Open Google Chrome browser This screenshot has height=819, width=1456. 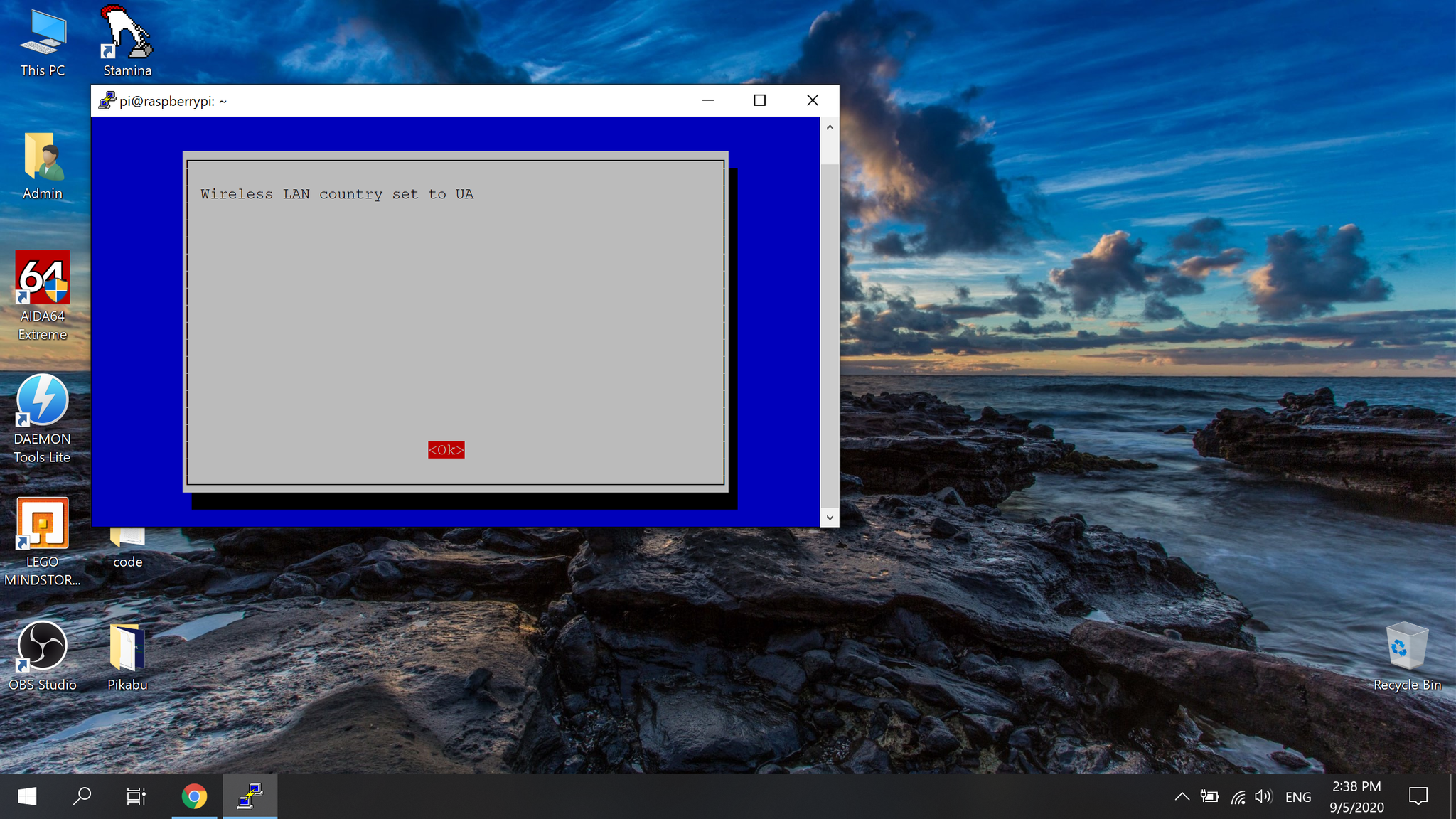click(x=195, y=796)
